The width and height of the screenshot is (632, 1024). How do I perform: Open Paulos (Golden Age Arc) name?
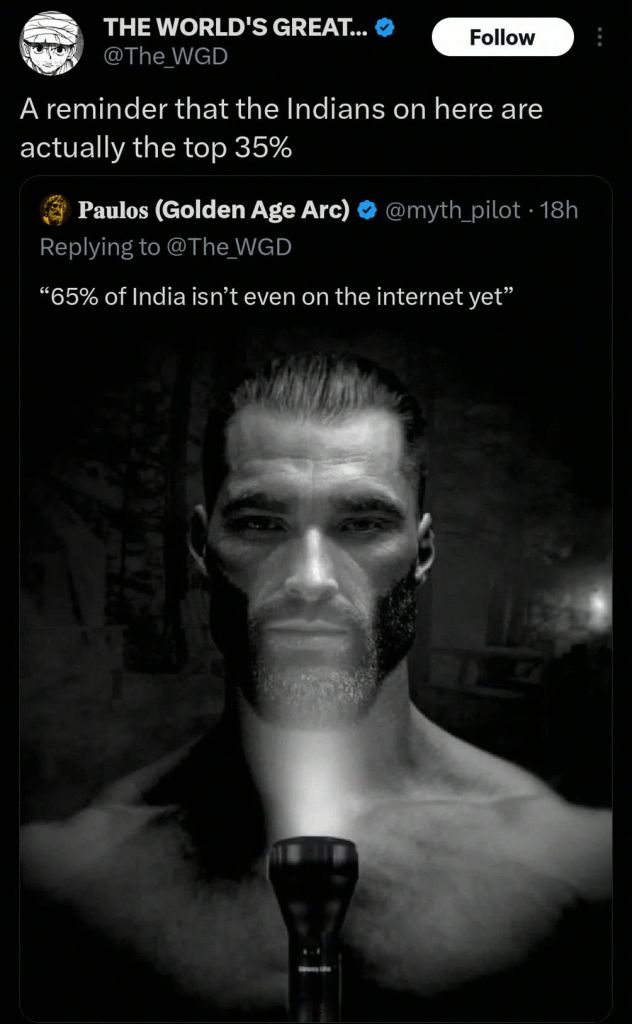(215, 210)
